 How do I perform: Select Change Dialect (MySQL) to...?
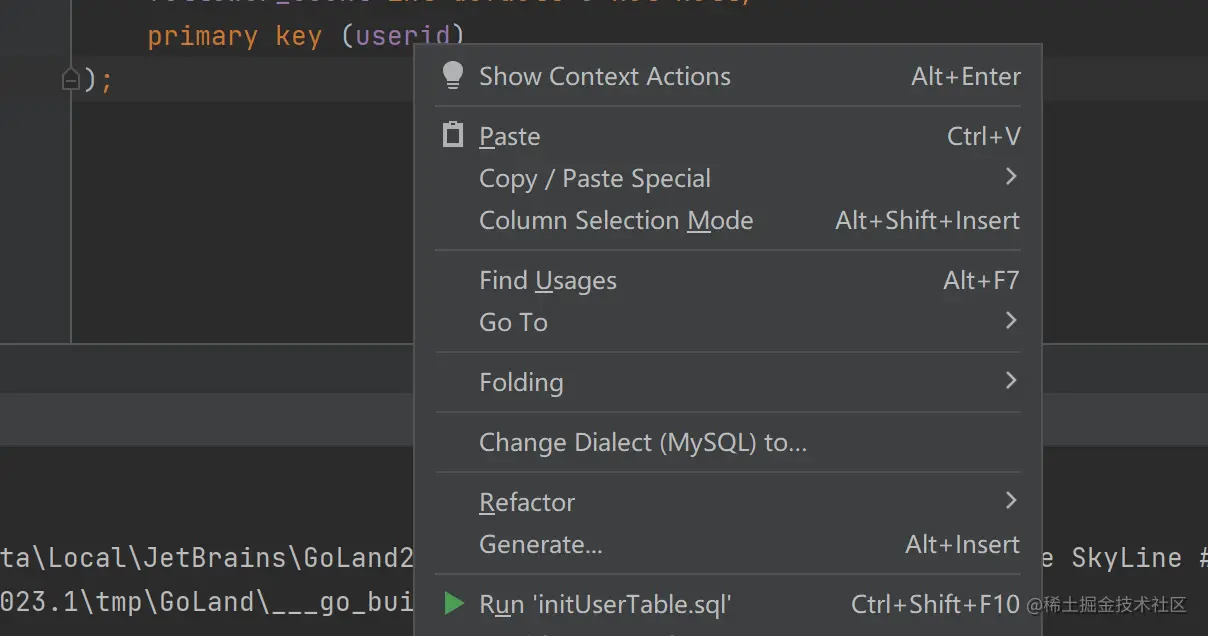click(643, 442)
